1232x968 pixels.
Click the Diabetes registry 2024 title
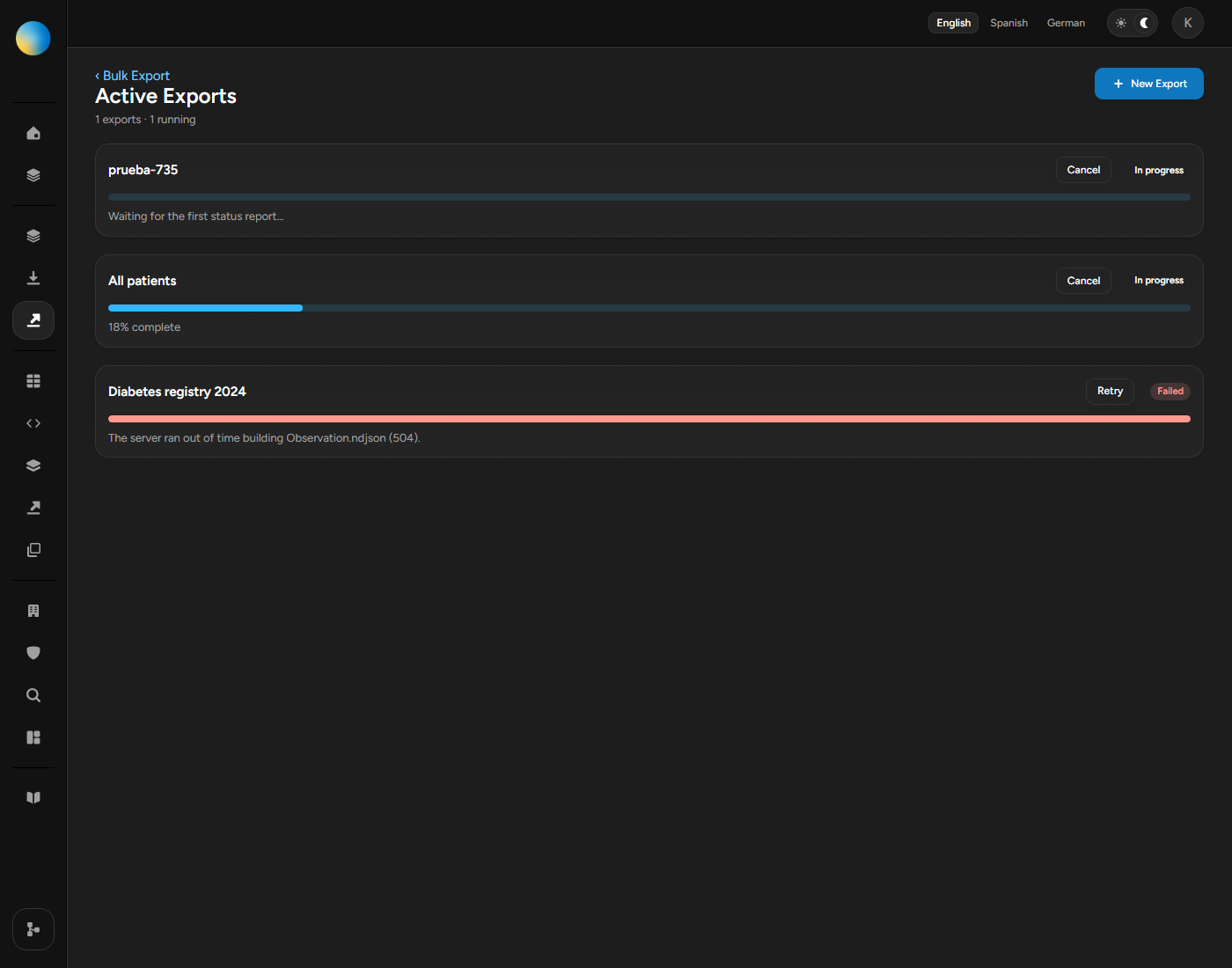pyautogui.click(x=177, y=392)
